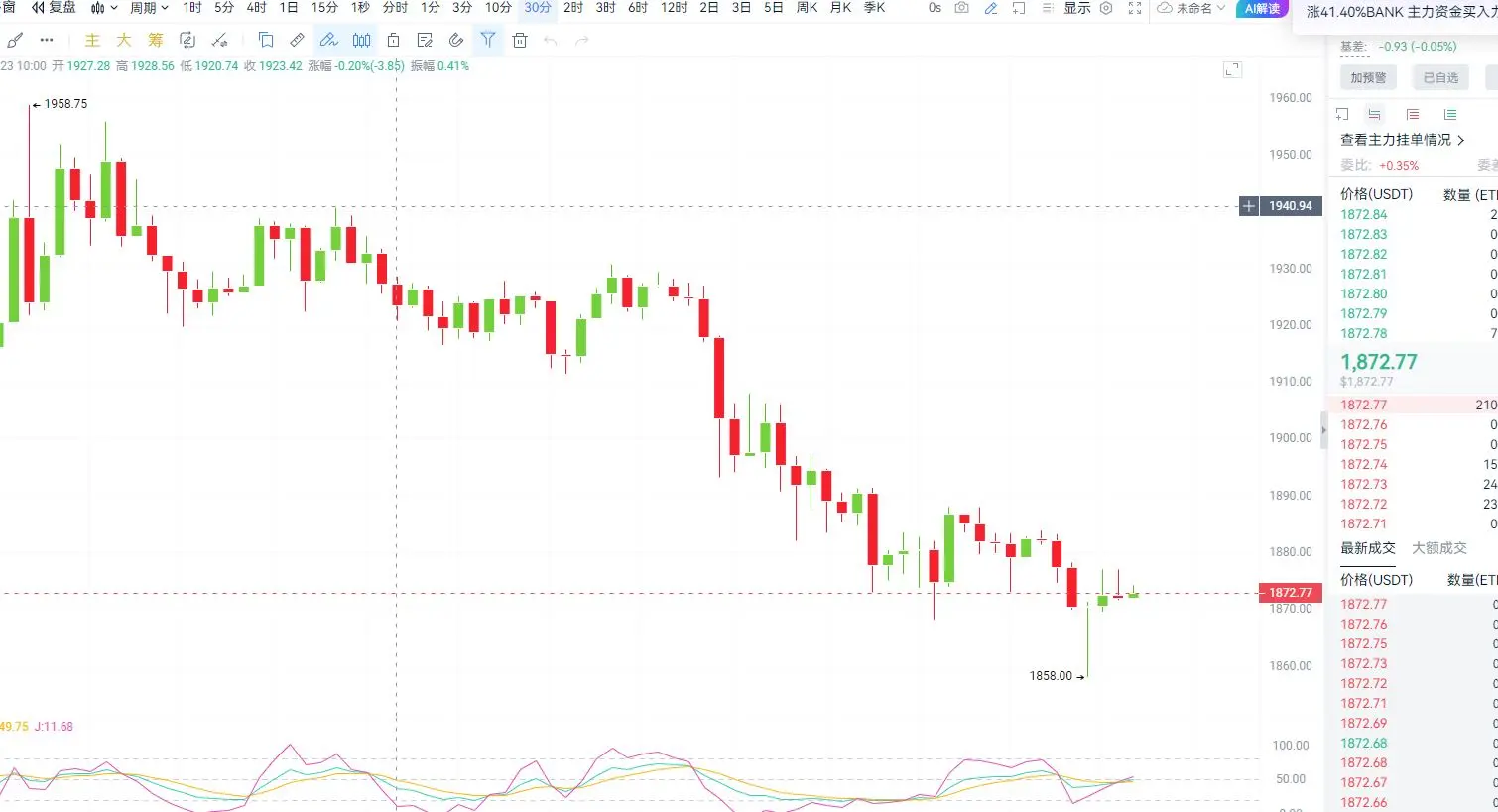This screenshot has width=1498, height=812.
Task: Toggle the 主 main-force indicator
Action: click(92, 41)
